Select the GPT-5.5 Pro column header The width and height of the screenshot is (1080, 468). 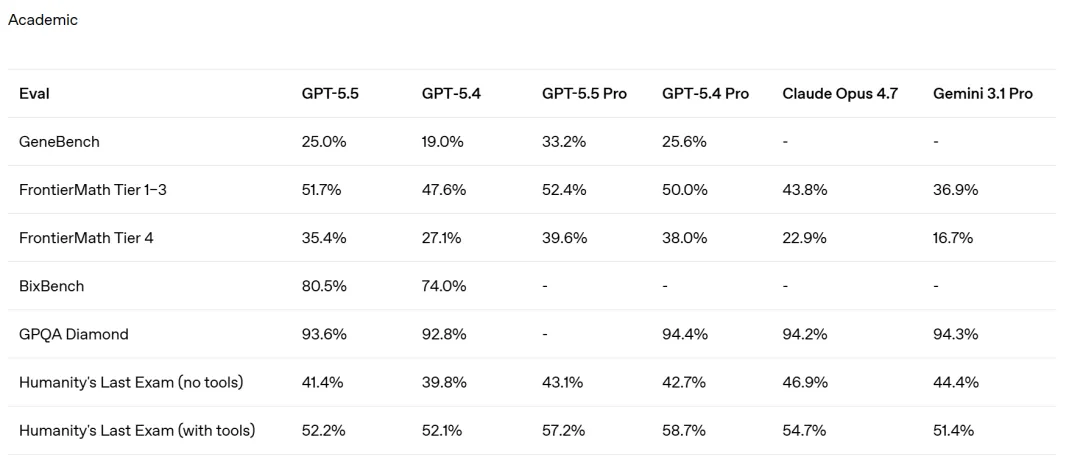pyautogui.click(x=584, y=94)
